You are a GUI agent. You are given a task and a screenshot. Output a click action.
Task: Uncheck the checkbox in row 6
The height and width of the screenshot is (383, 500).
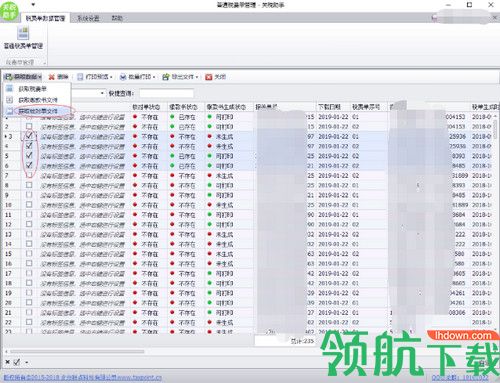pos(29,165)
